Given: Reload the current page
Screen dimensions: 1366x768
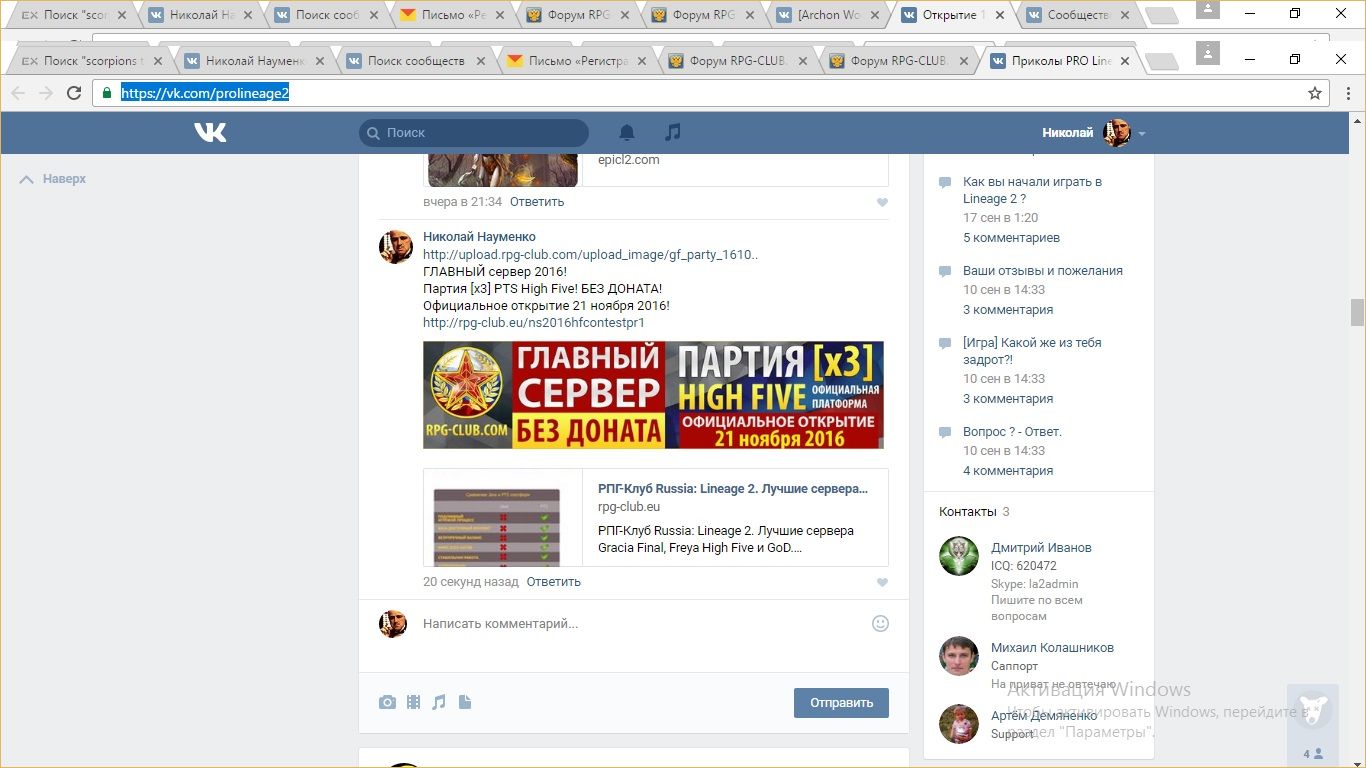Looking at the screenshot, I should (x=74, y=93).
